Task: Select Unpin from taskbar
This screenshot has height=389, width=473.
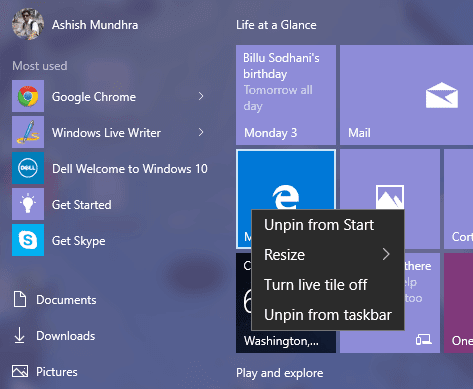Action: tap(328, 315)
